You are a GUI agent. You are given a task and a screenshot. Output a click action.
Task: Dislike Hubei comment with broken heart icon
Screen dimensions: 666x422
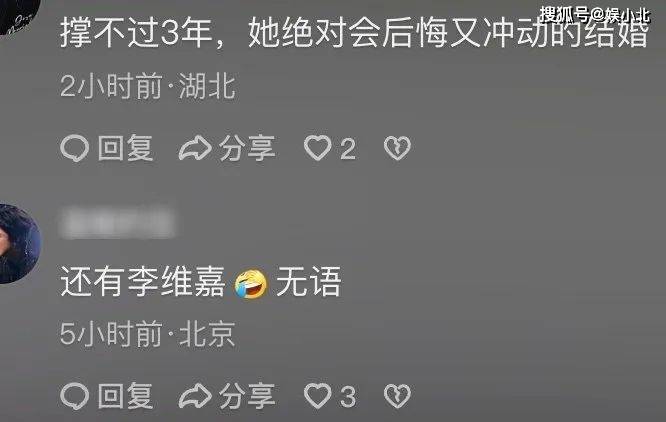[397, 148]
